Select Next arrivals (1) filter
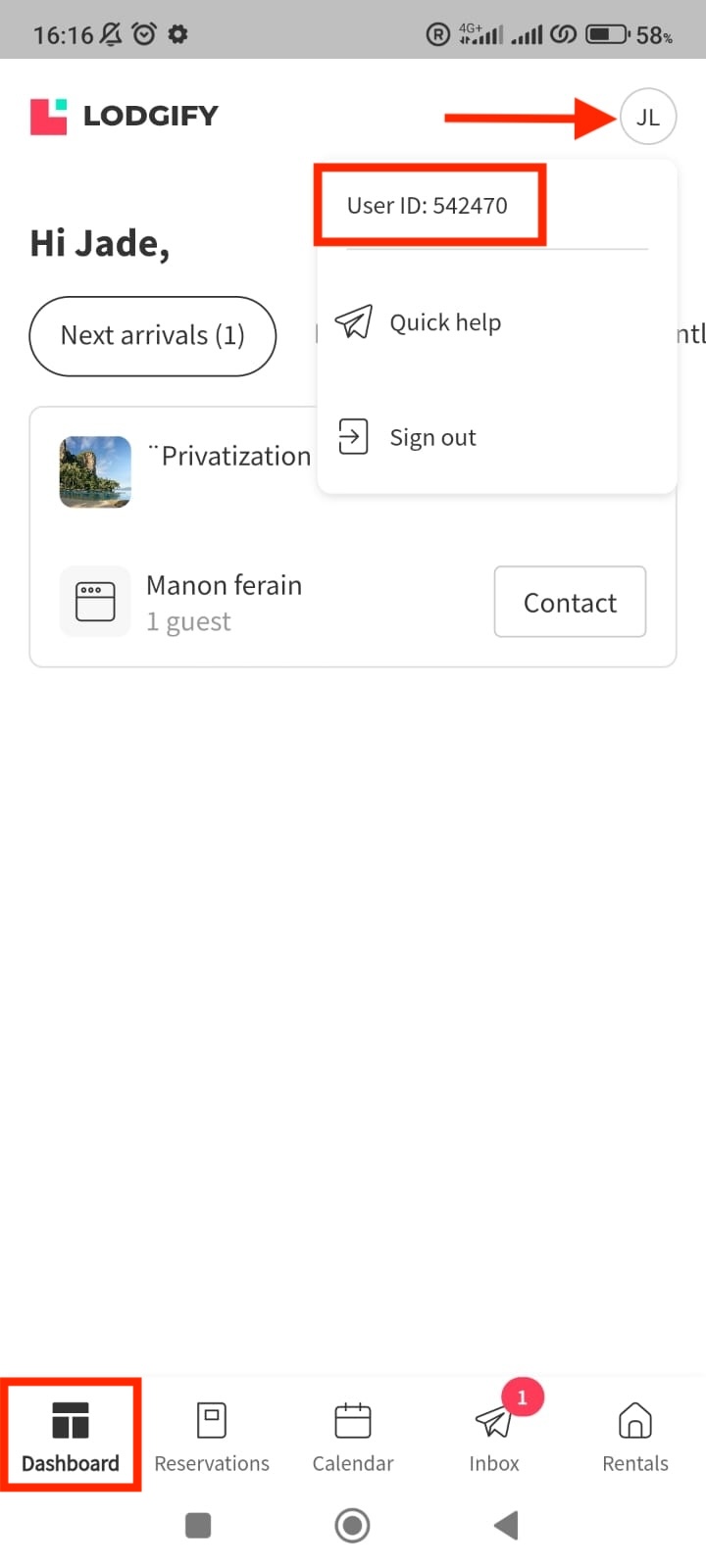 153,335
